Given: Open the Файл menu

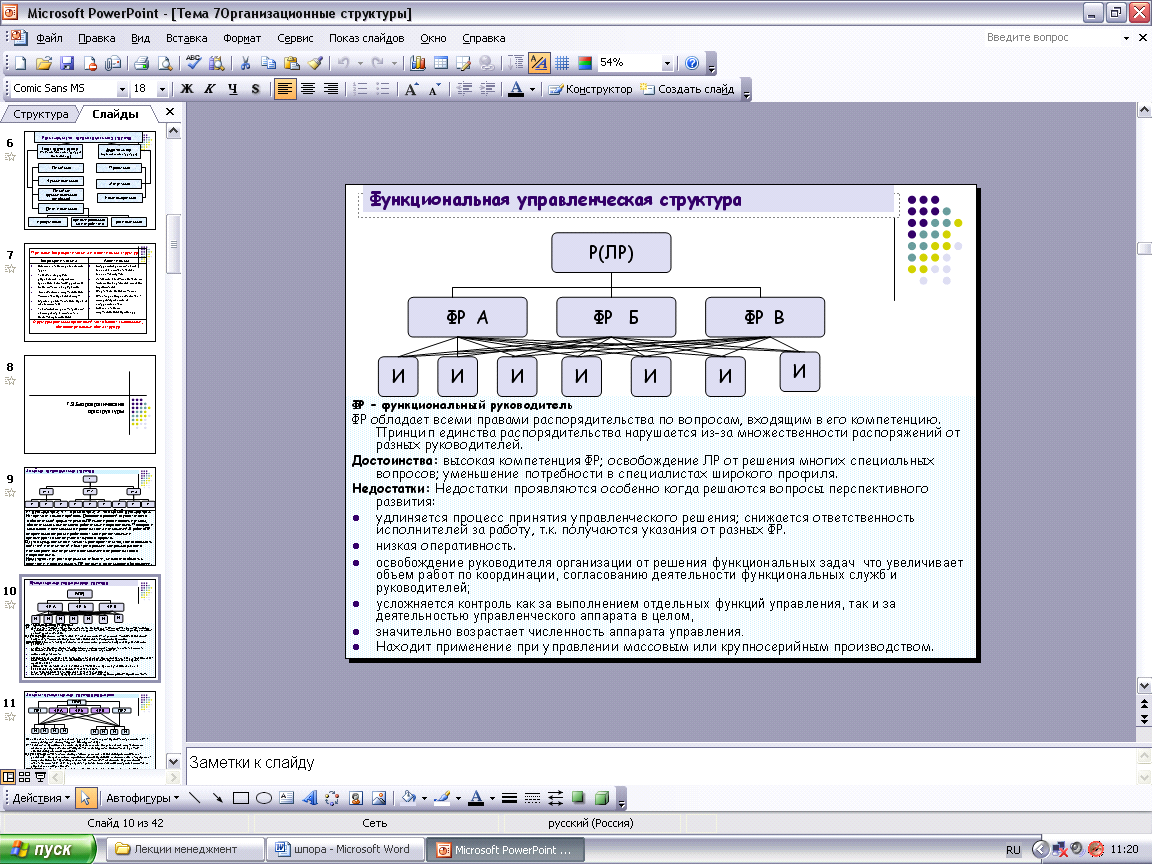Looking at the screenshot, I should point(49,38).
